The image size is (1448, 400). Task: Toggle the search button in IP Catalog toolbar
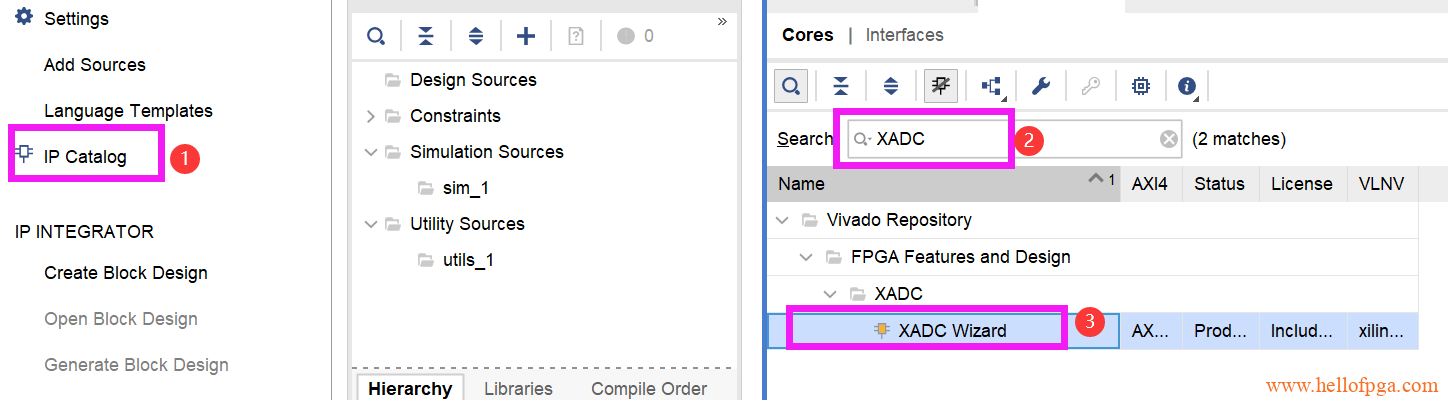click(791, 87)
